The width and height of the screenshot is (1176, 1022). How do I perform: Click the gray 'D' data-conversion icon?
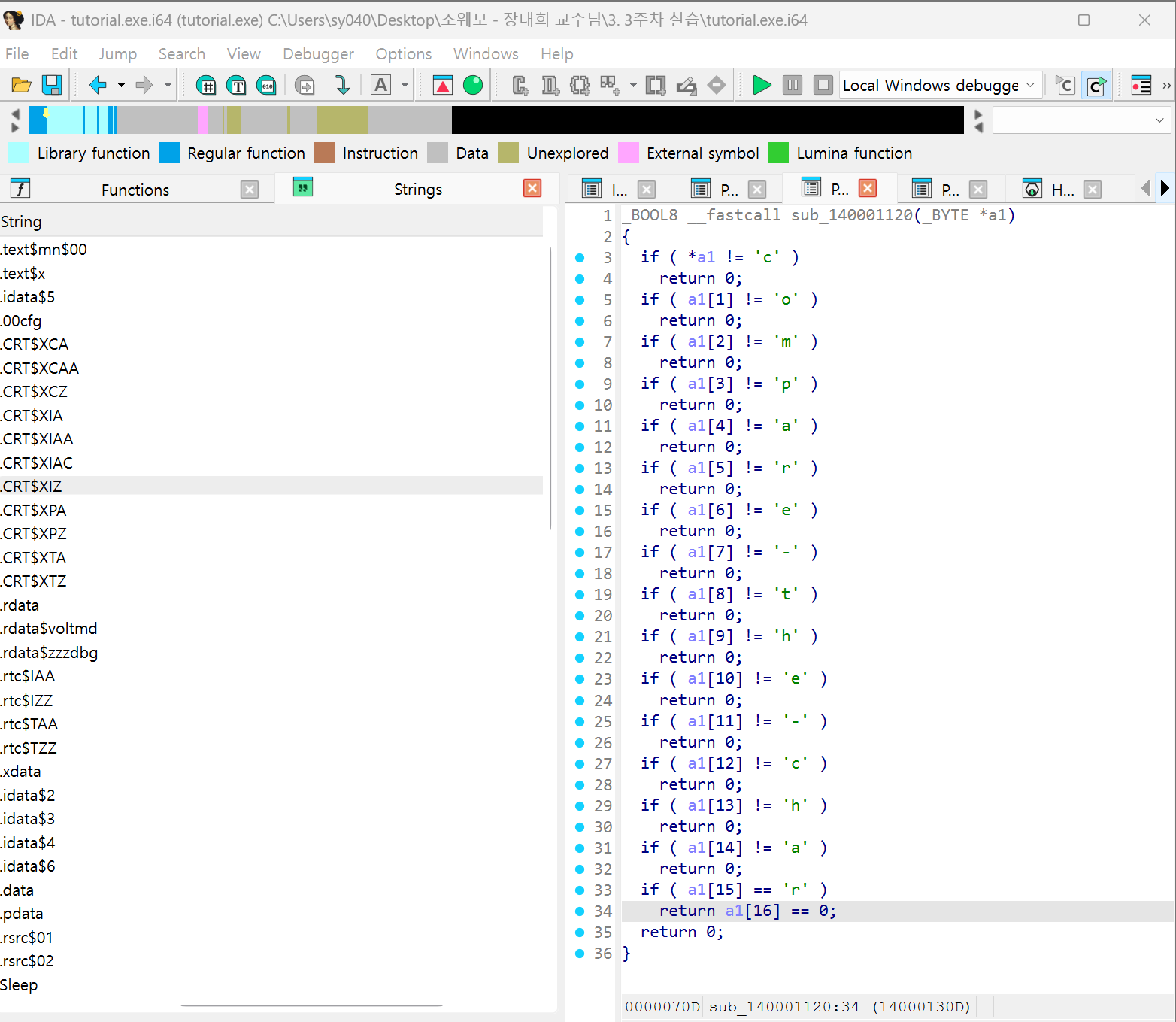[550, 85]
